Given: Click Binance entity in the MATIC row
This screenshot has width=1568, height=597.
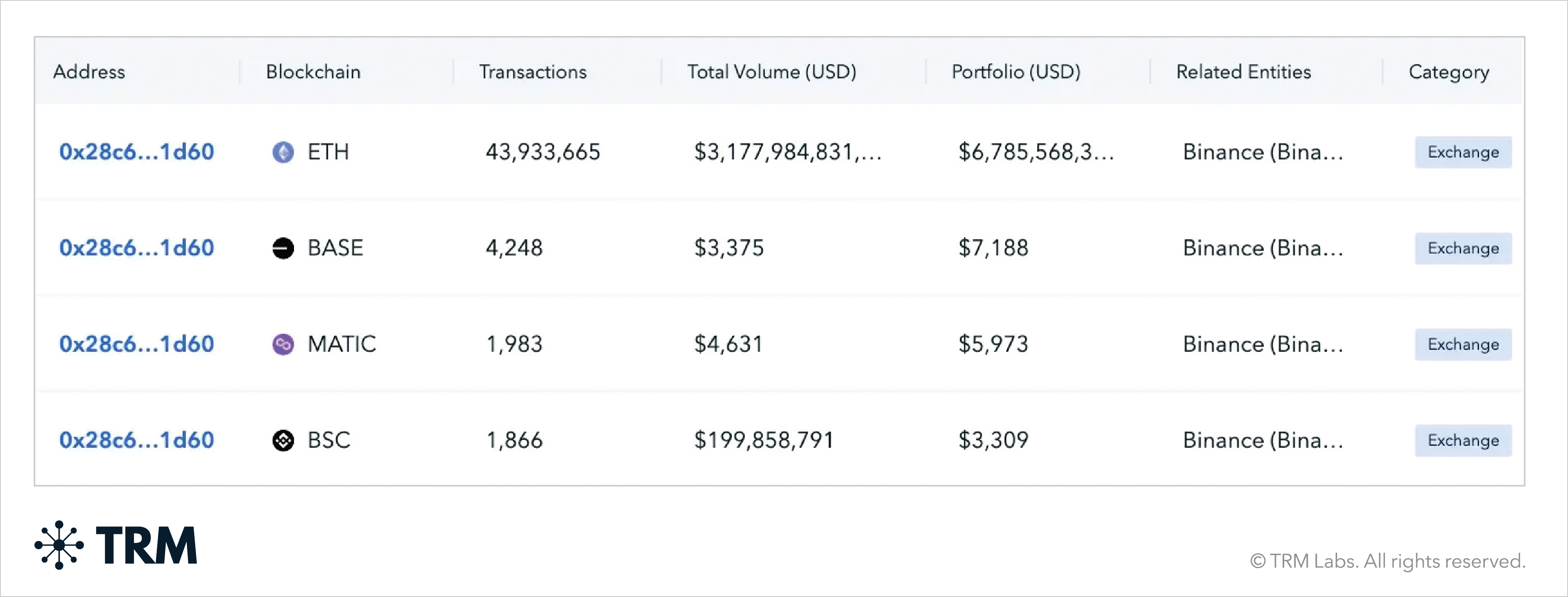Looking at the screenshot, I should point(1262,344).
